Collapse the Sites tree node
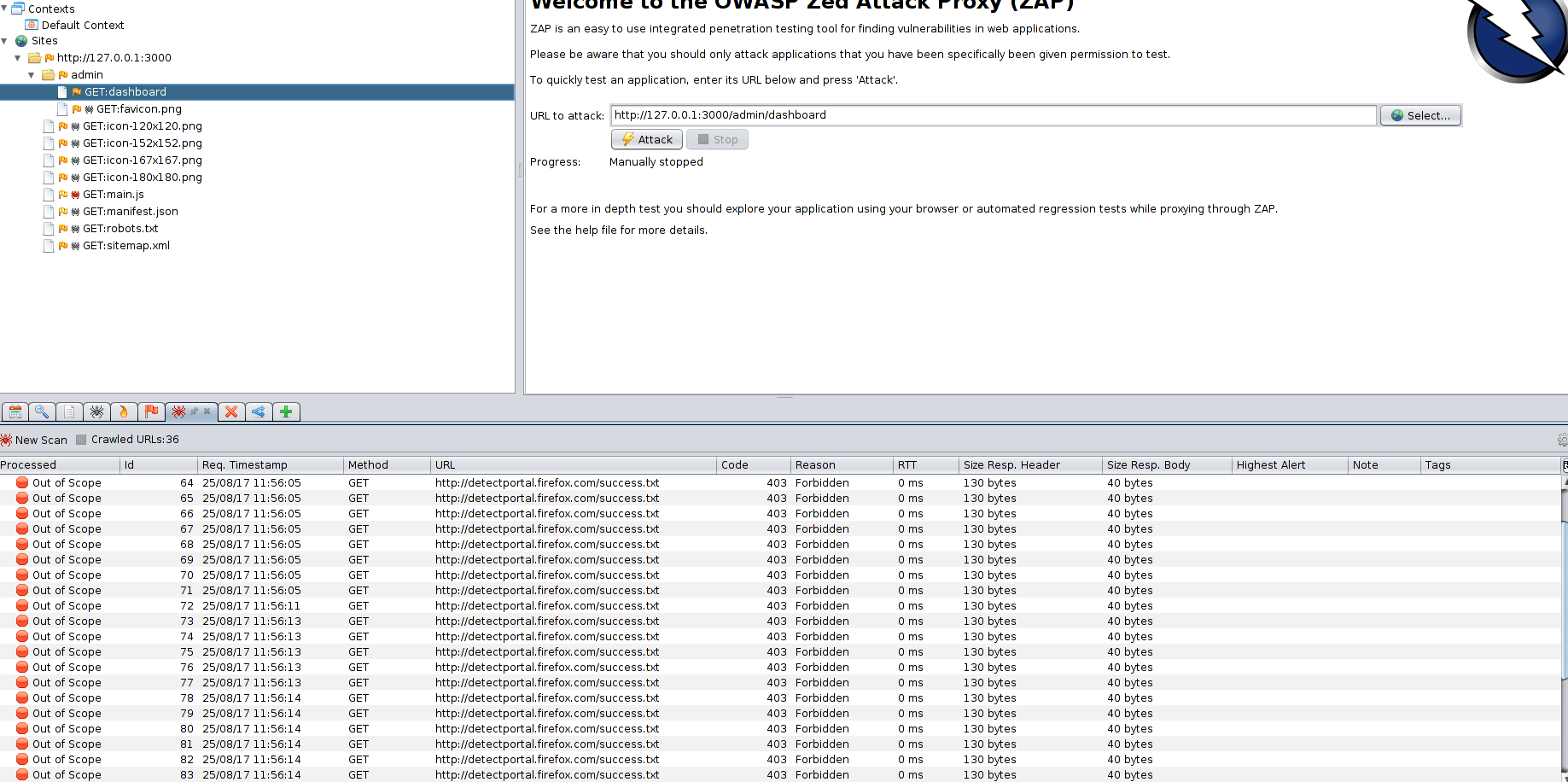Screen dimensions: 1568x782 tap(4, 40)
